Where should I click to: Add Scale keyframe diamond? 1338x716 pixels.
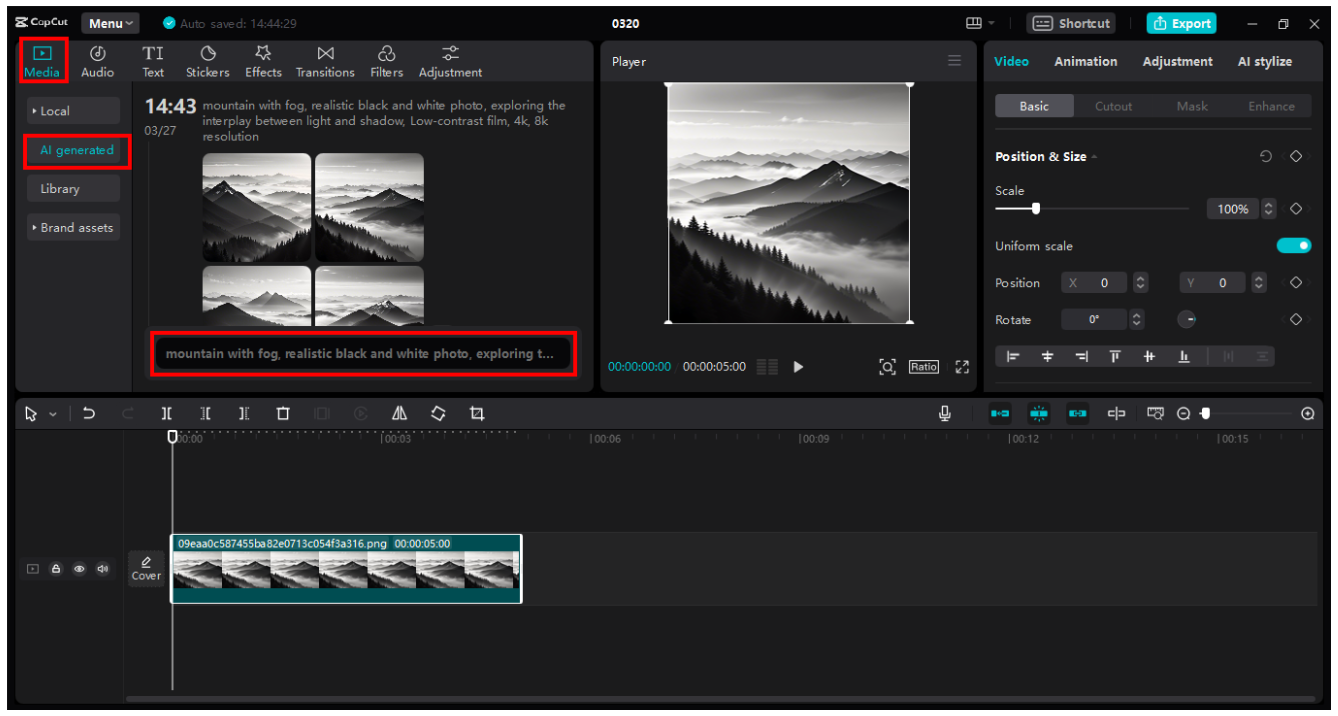coord(1296,209)
